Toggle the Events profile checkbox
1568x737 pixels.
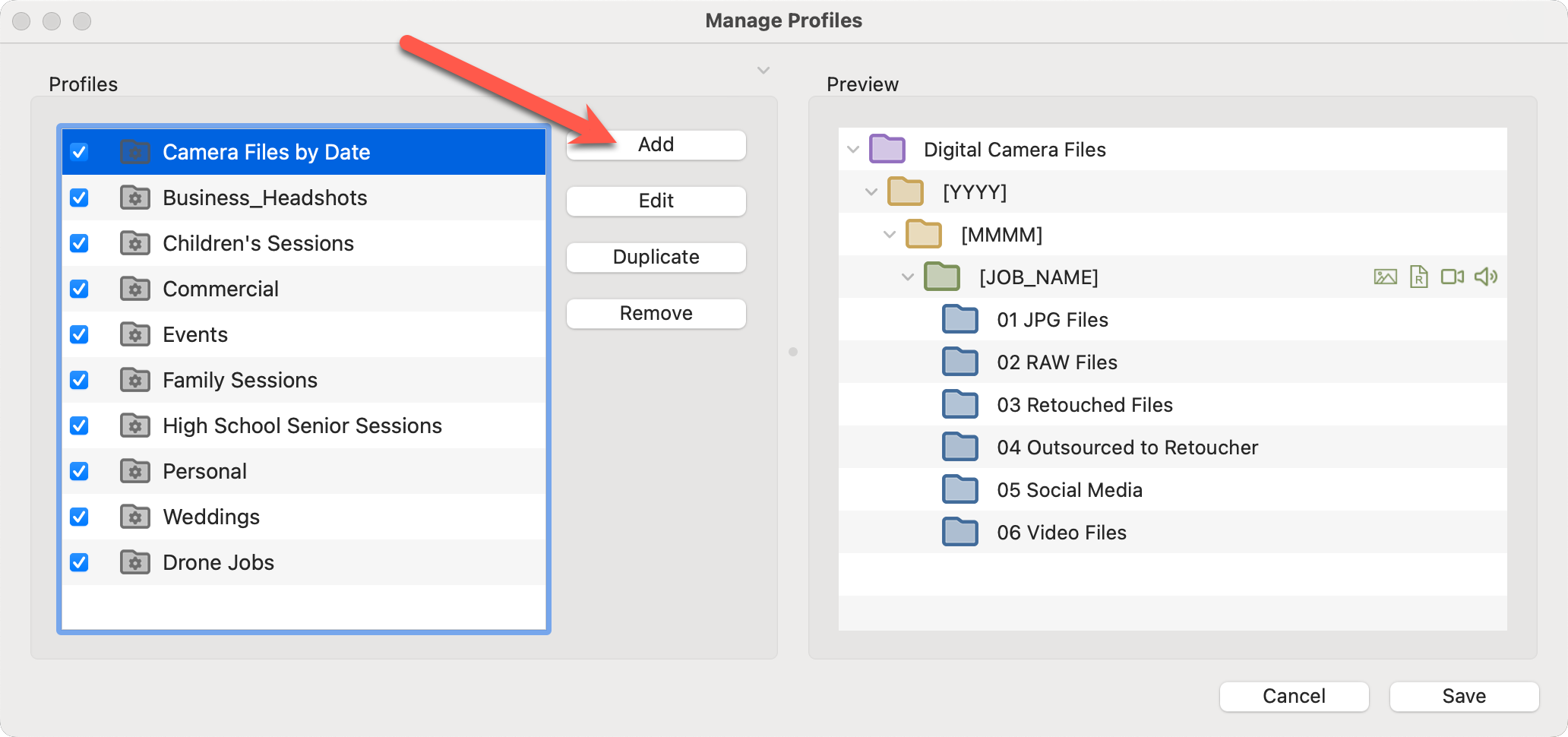[79, 334]
